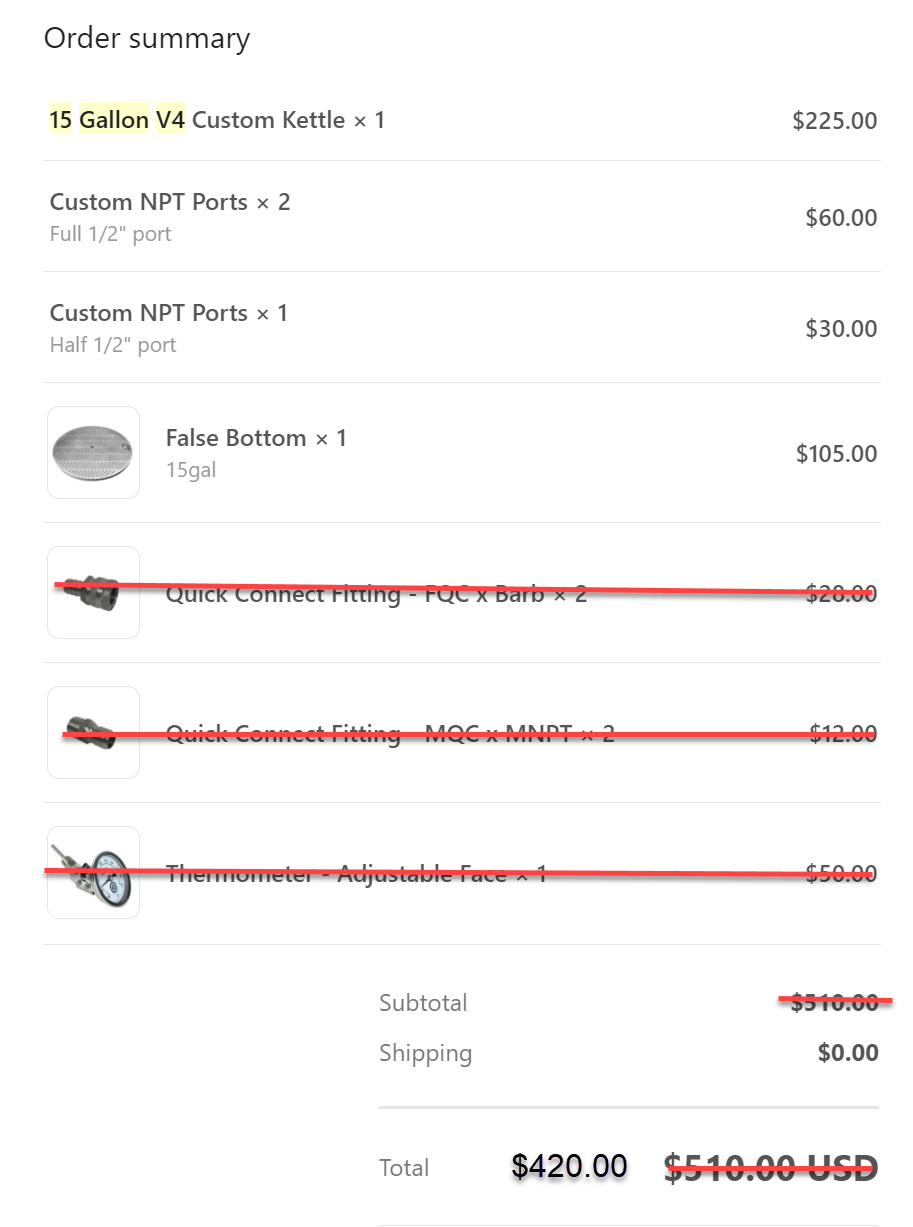Click the False Bottom × 1 item name

point(256,438)
